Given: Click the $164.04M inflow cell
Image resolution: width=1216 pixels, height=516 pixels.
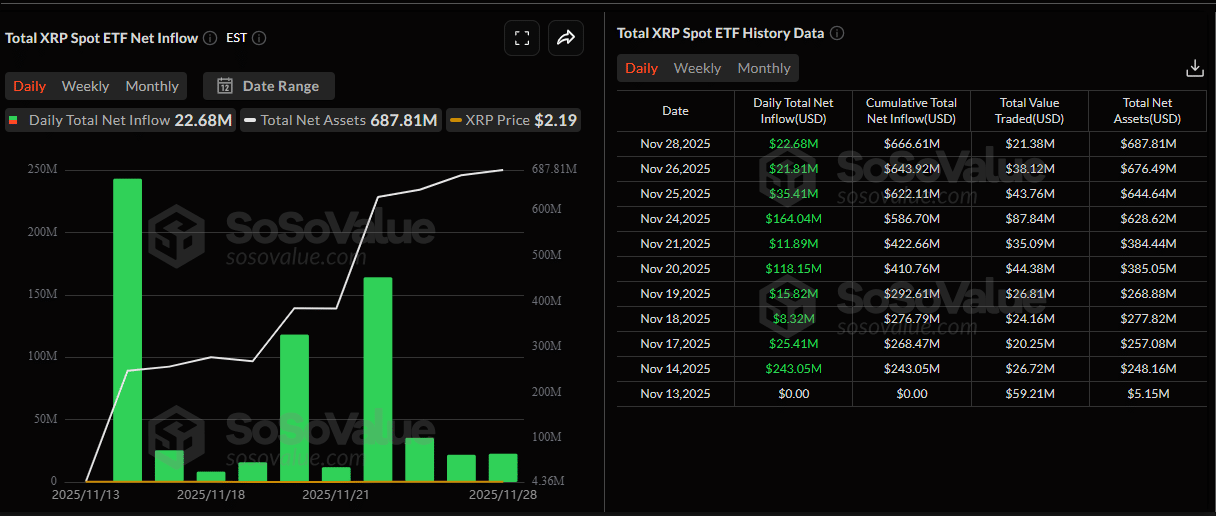Looking at the screenshot, I should pyautogui.click(x=794, y=219).
